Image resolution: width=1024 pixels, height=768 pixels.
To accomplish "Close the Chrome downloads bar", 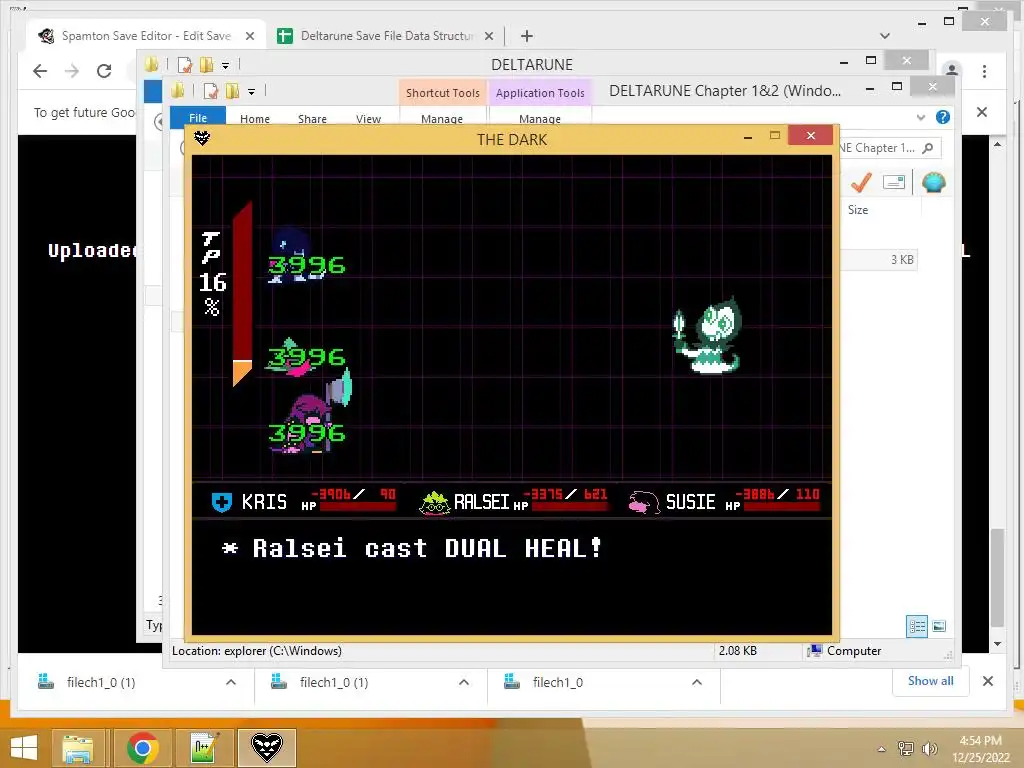I will click(987, 681).
